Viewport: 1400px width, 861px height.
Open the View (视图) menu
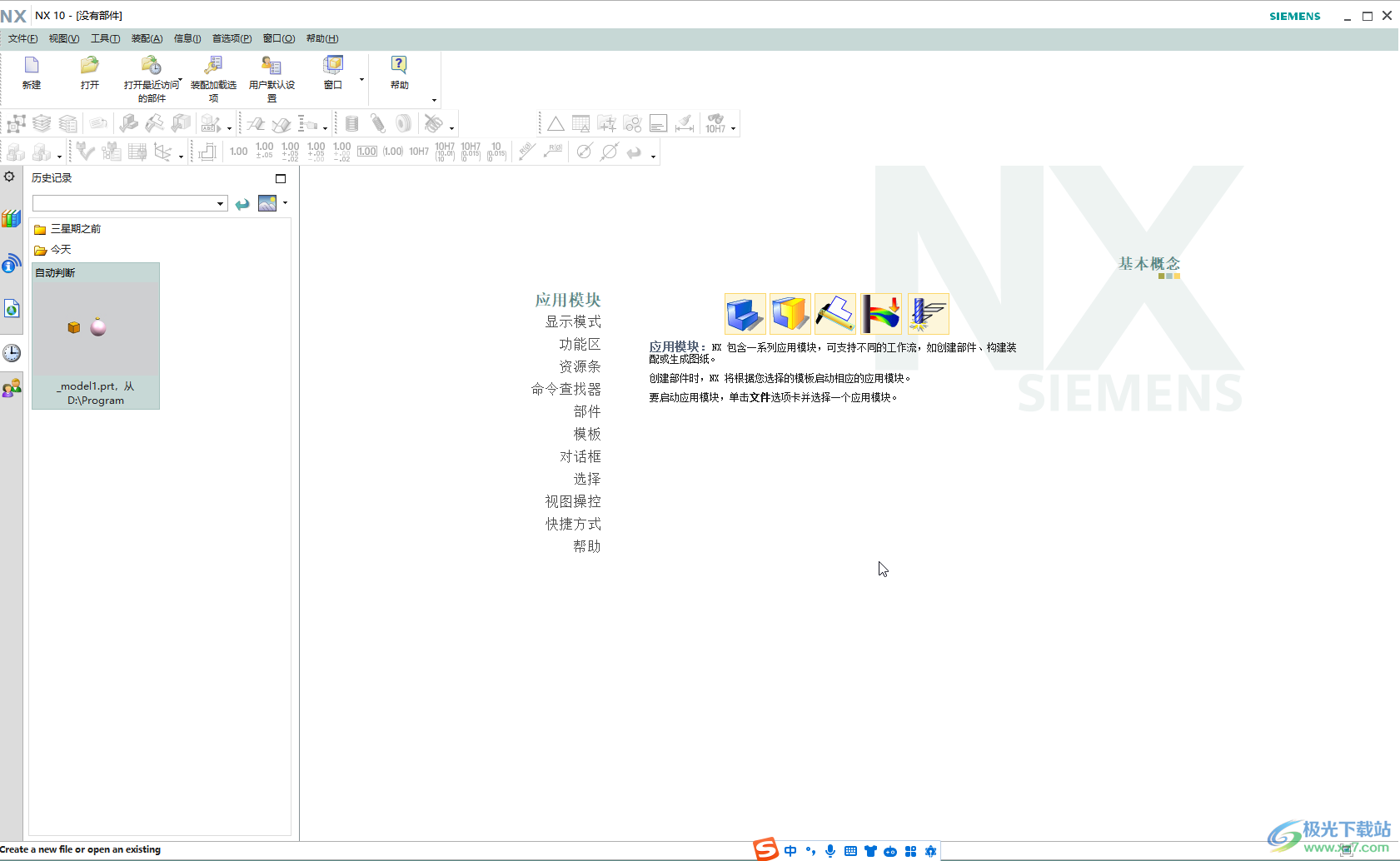64,38
